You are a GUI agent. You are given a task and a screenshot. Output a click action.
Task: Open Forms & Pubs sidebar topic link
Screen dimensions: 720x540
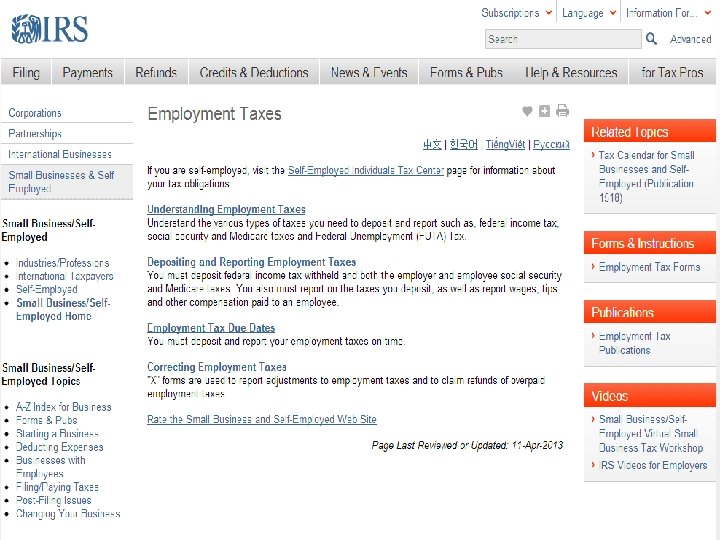coord(46,420)
